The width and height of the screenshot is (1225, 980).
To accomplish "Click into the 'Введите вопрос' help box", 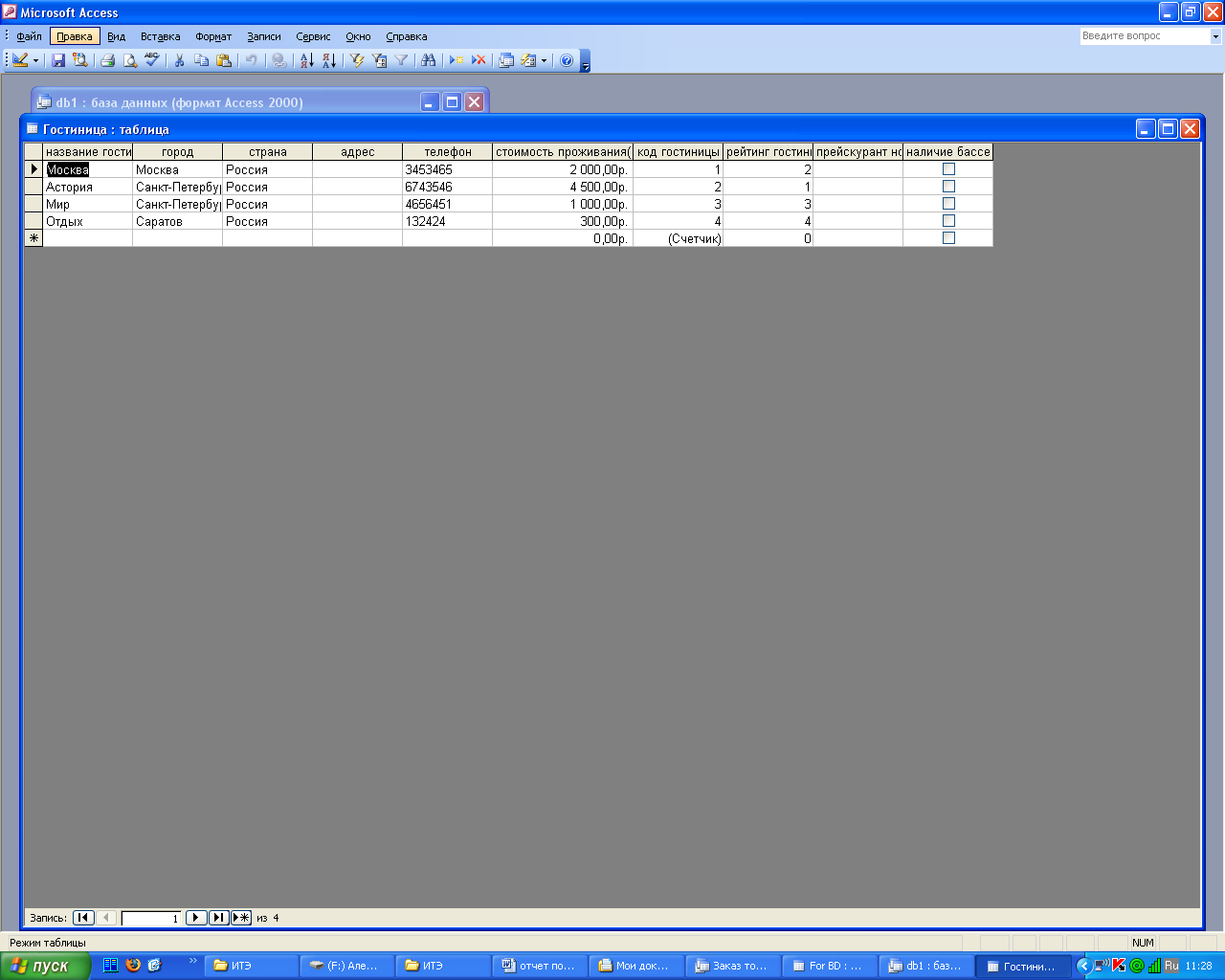I will pos(1145,36).
